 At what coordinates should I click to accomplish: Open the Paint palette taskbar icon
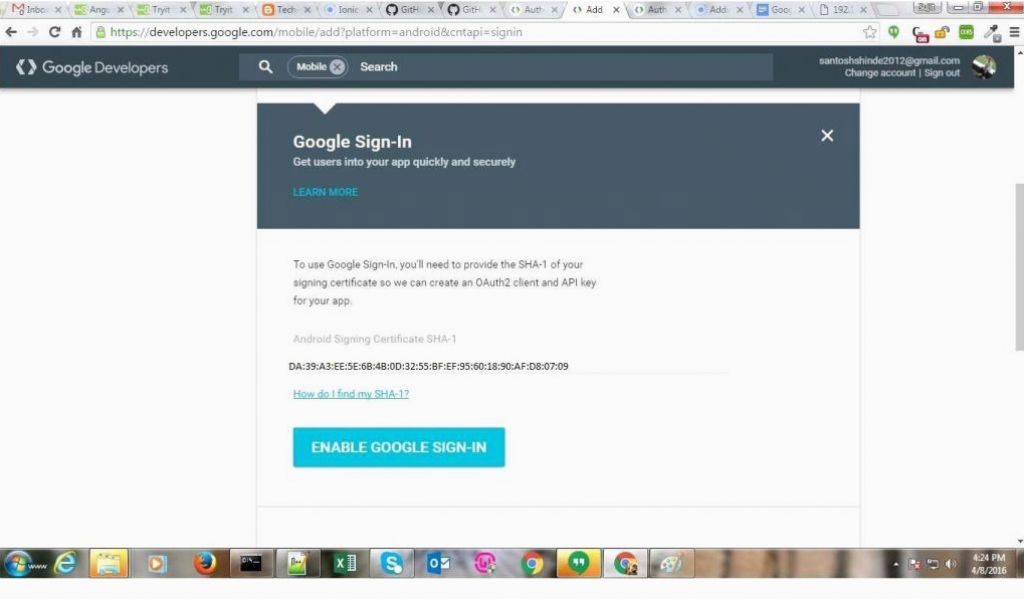(671, 563)
